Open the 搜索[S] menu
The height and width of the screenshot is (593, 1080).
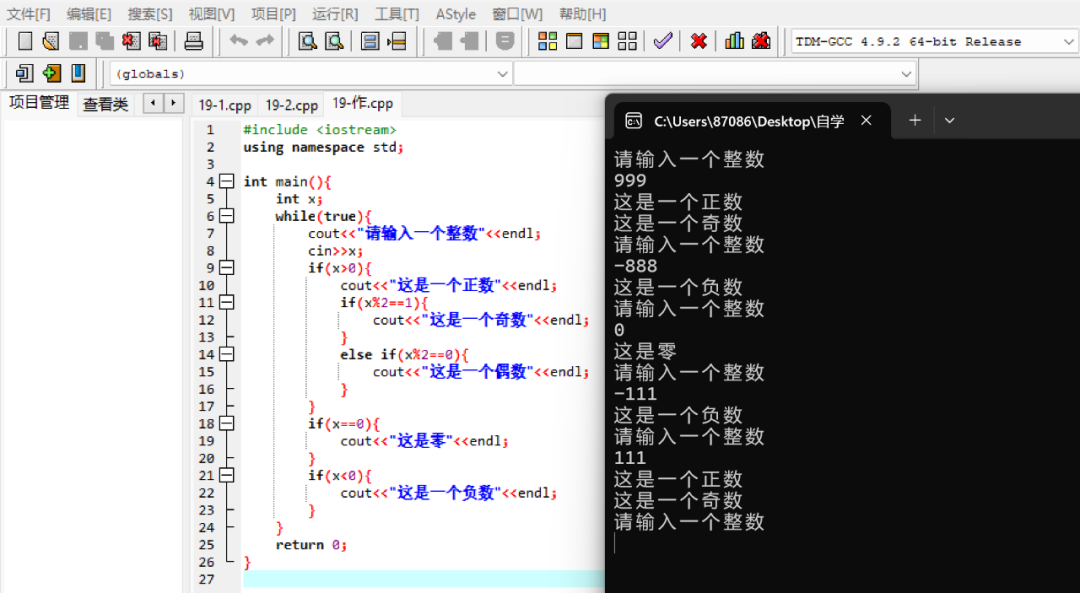[x=150, y=14]
